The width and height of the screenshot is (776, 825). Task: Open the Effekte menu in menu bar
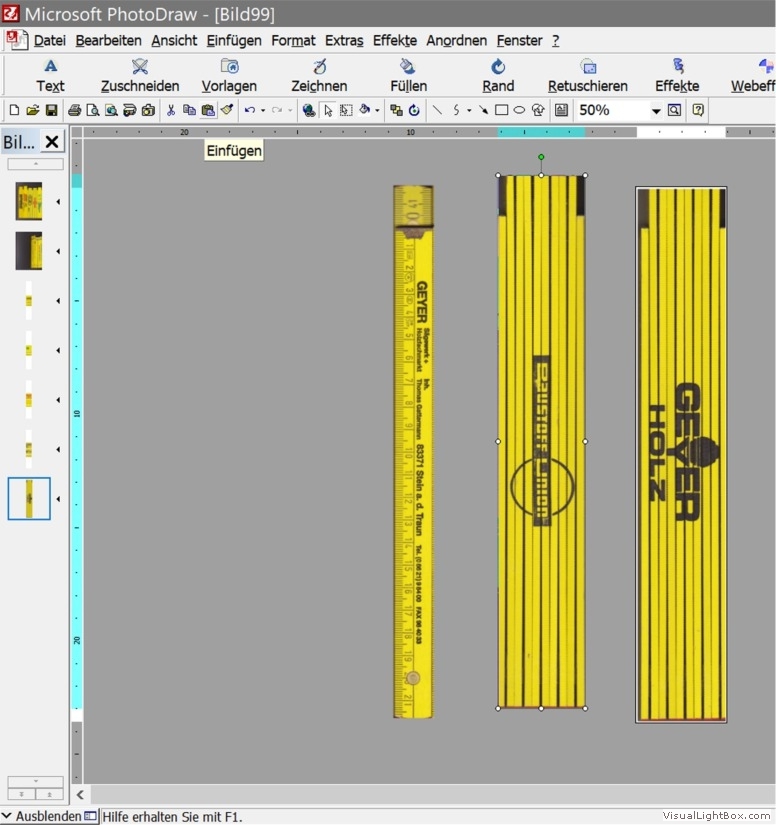click(x=395, y=41)
